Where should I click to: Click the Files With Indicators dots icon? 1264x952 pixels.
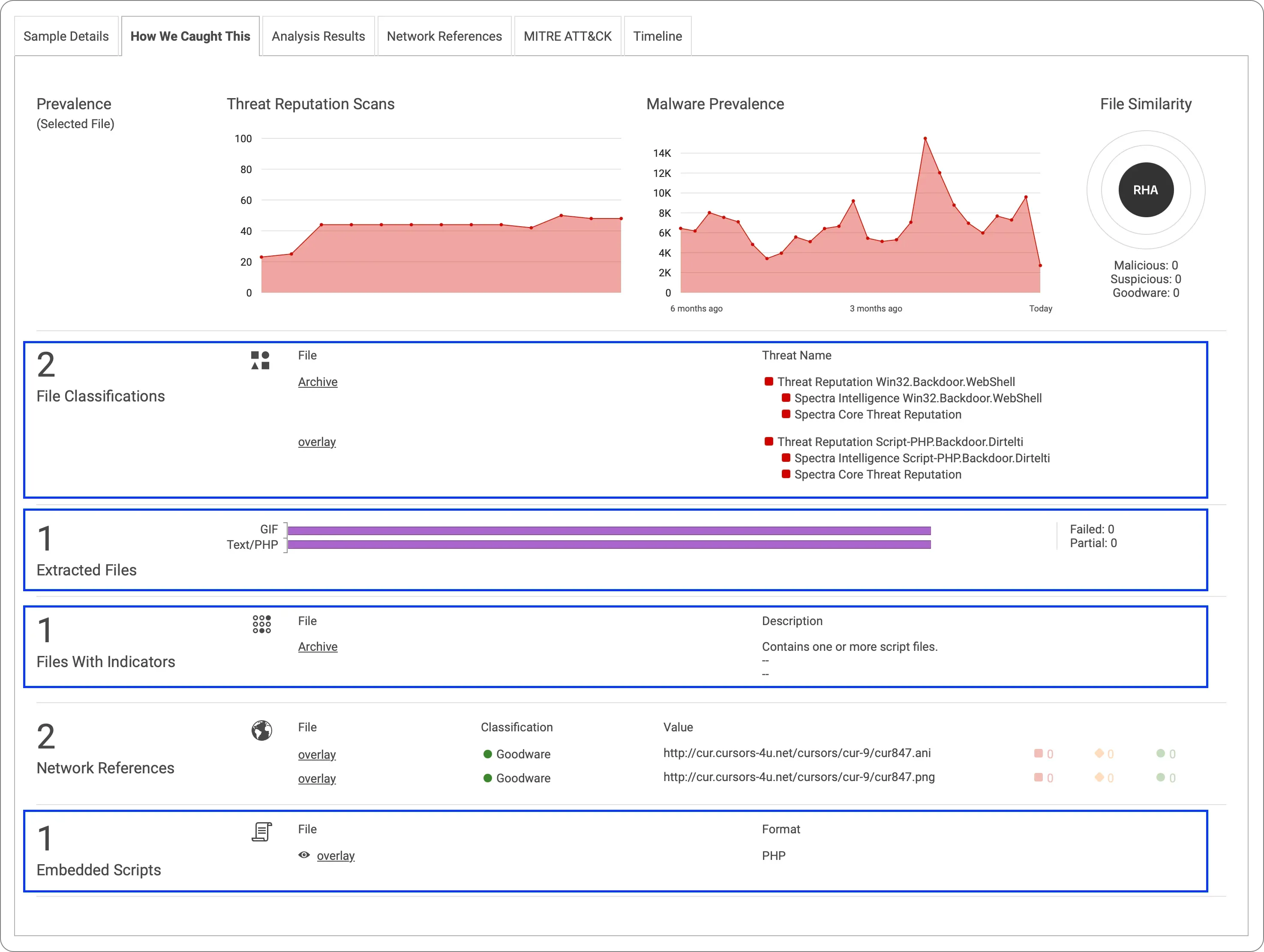(x=262, y=624)
